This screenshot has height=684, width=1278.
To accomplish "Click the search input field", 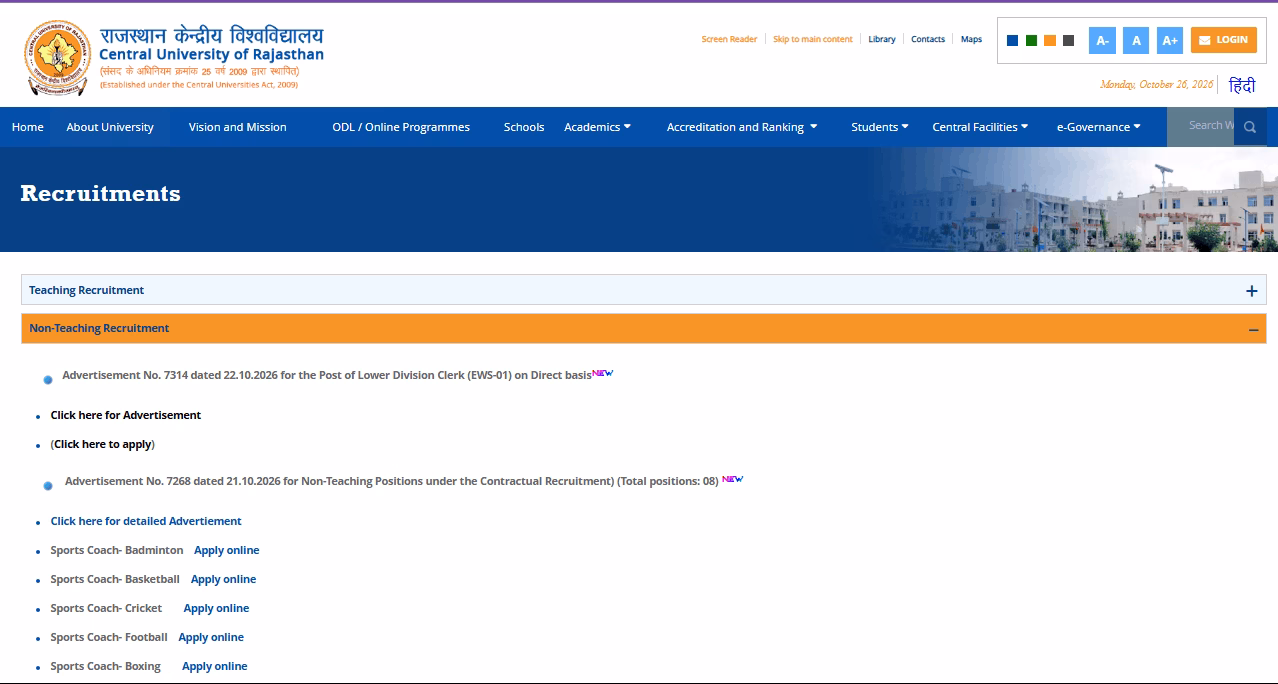I will click(1203, 126).
